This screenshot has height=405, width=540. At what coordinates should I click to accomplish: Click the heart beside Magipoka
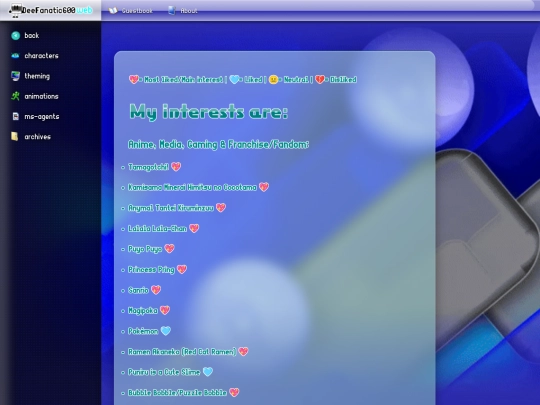[x=165, y=310]
